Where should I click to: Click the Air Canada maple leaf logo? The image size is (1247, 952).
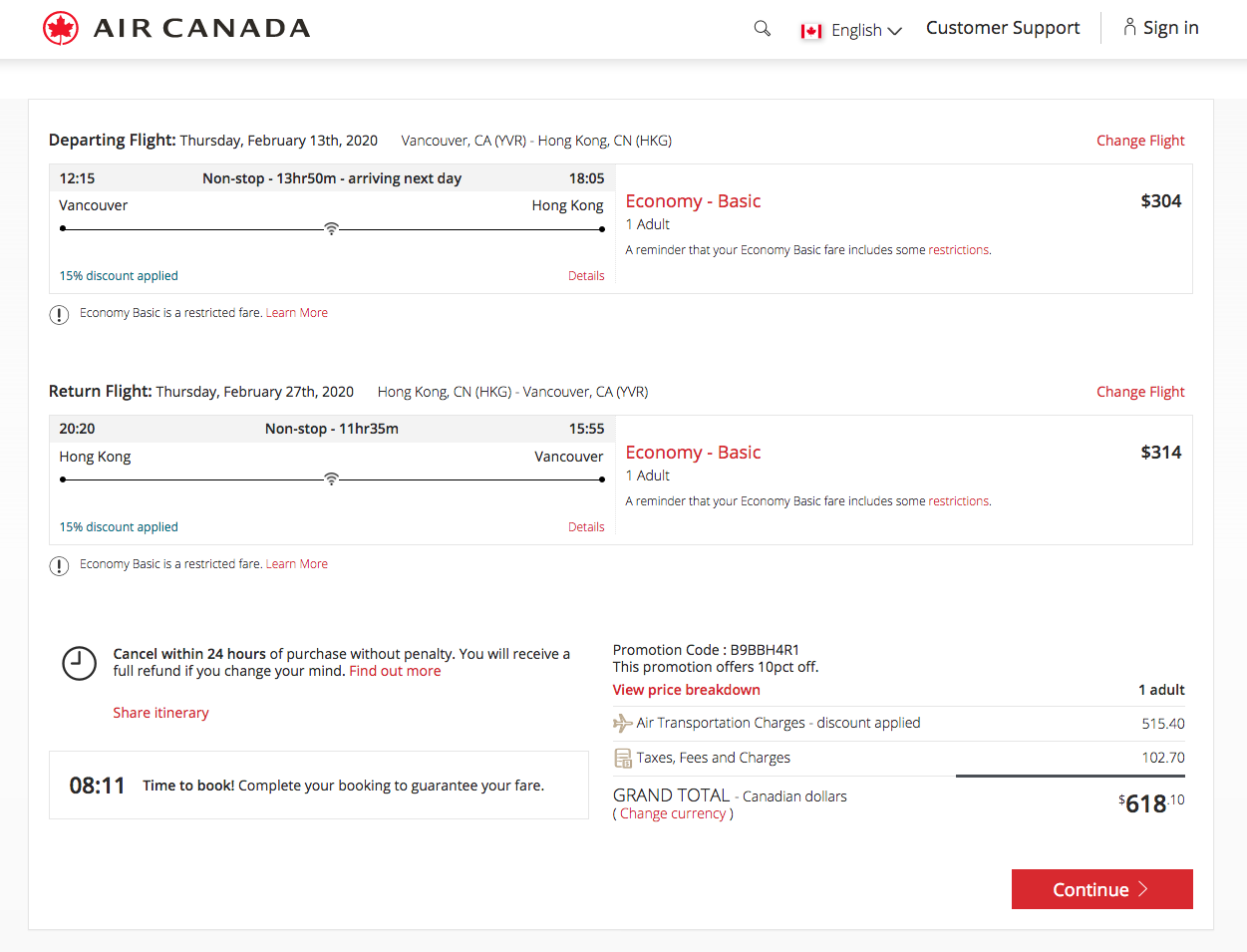60,27
